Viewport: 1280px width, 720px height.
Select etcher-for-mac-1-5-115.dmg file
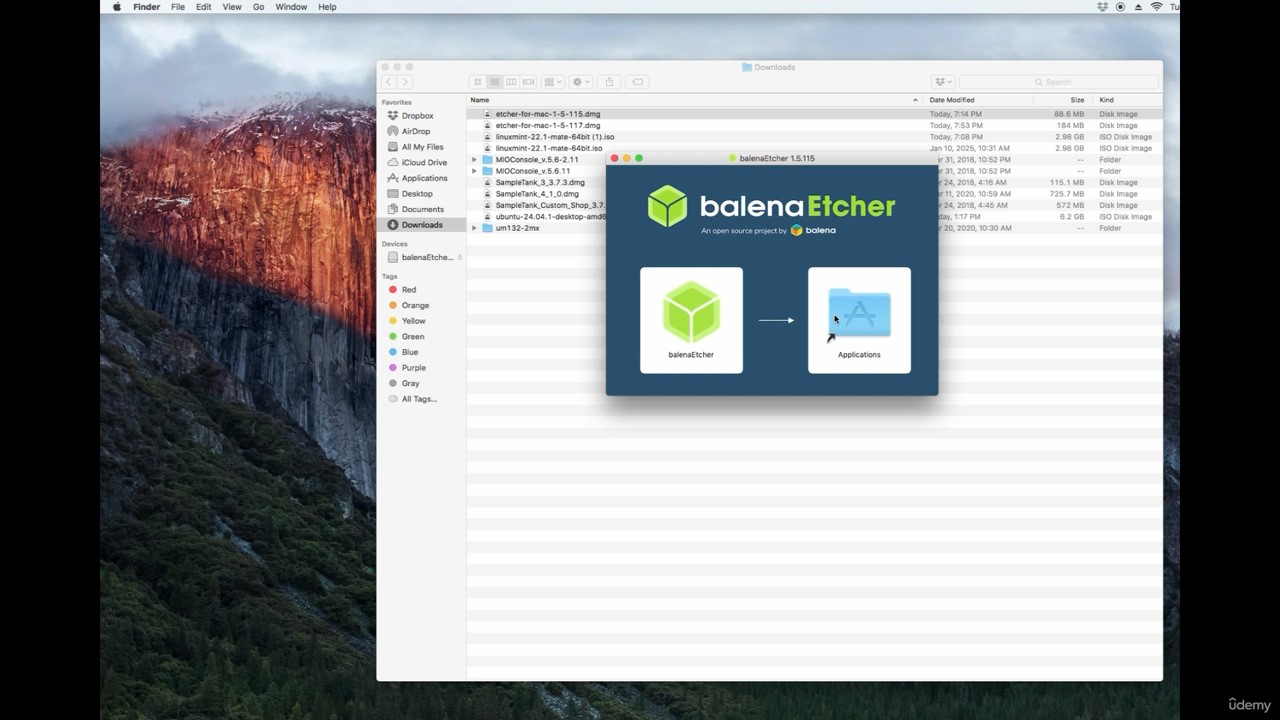(x=814, y=114)
